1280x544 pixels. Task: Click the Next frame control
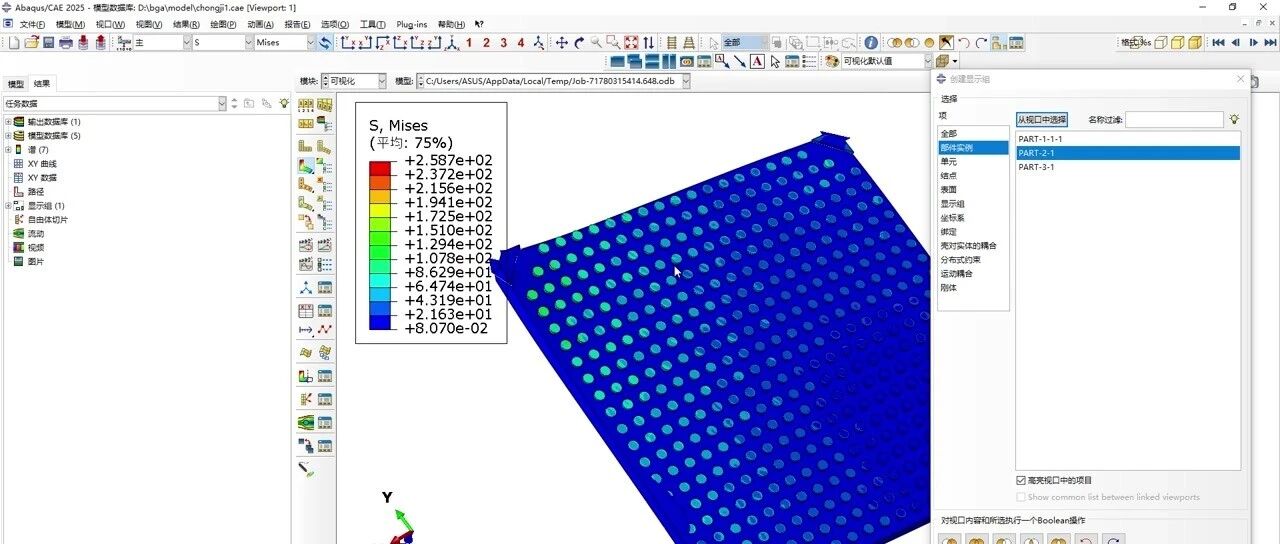(1253, 42)
